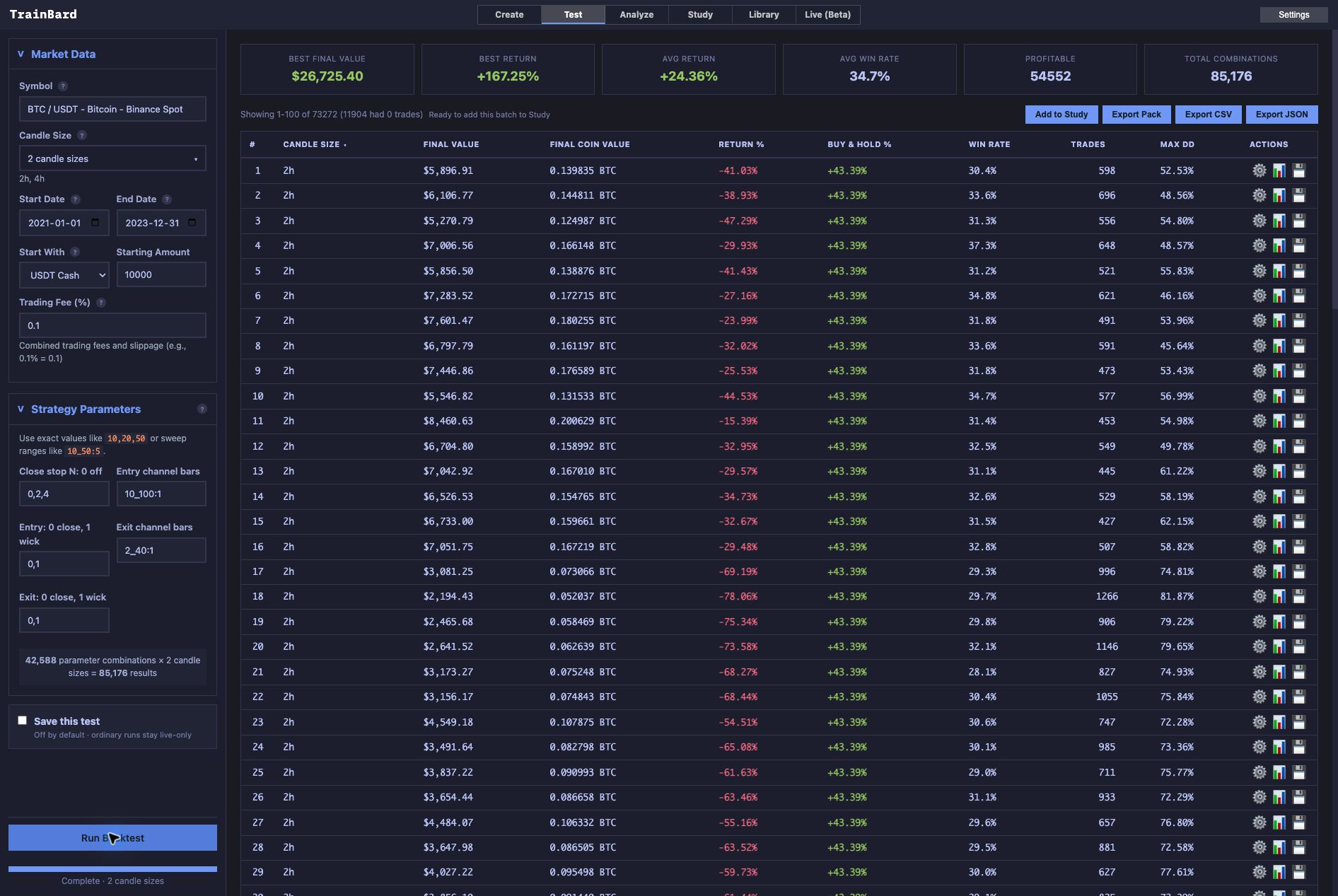Click the Starting Amount input field
Viewport: 1338px width, 896px height.
tap(161, 275)
